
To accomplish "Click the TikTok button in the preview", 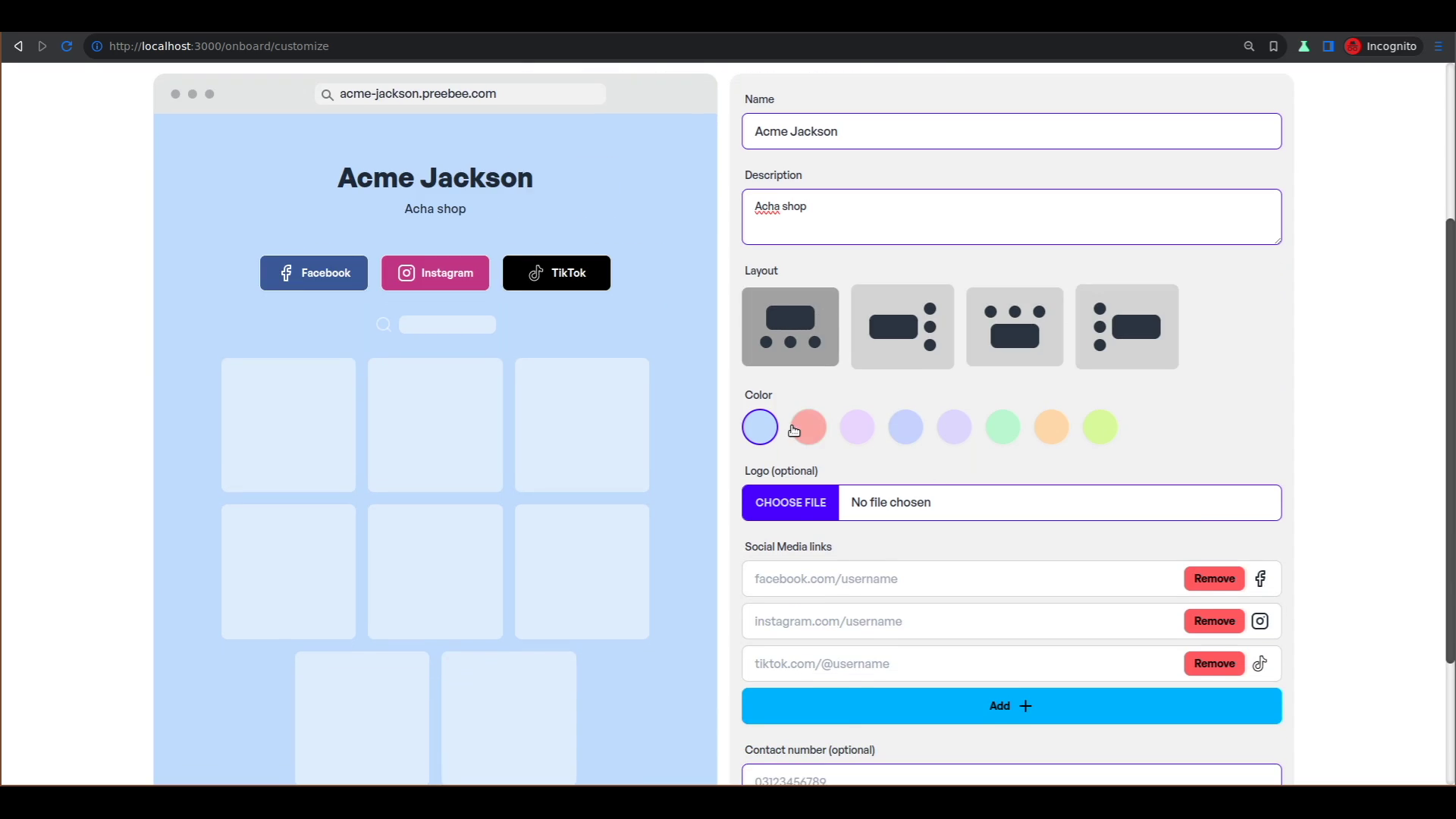I will [557, 273].
